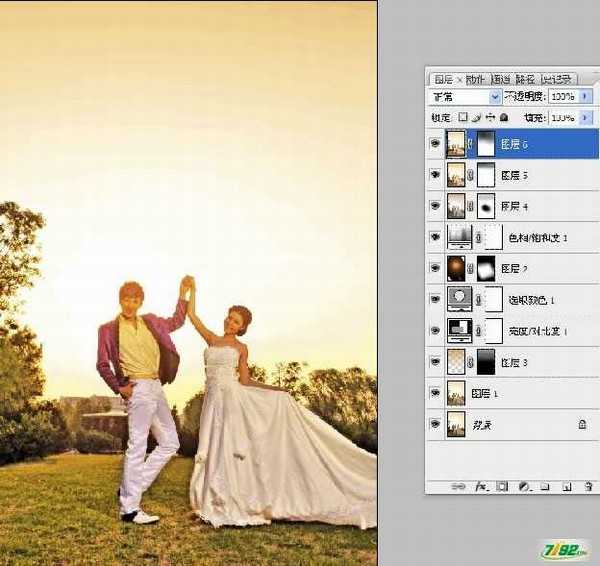The width and height of the screenshot is (600, 566).
Task: Select the layer mask of 图层 6
Action: click(486, 144)
